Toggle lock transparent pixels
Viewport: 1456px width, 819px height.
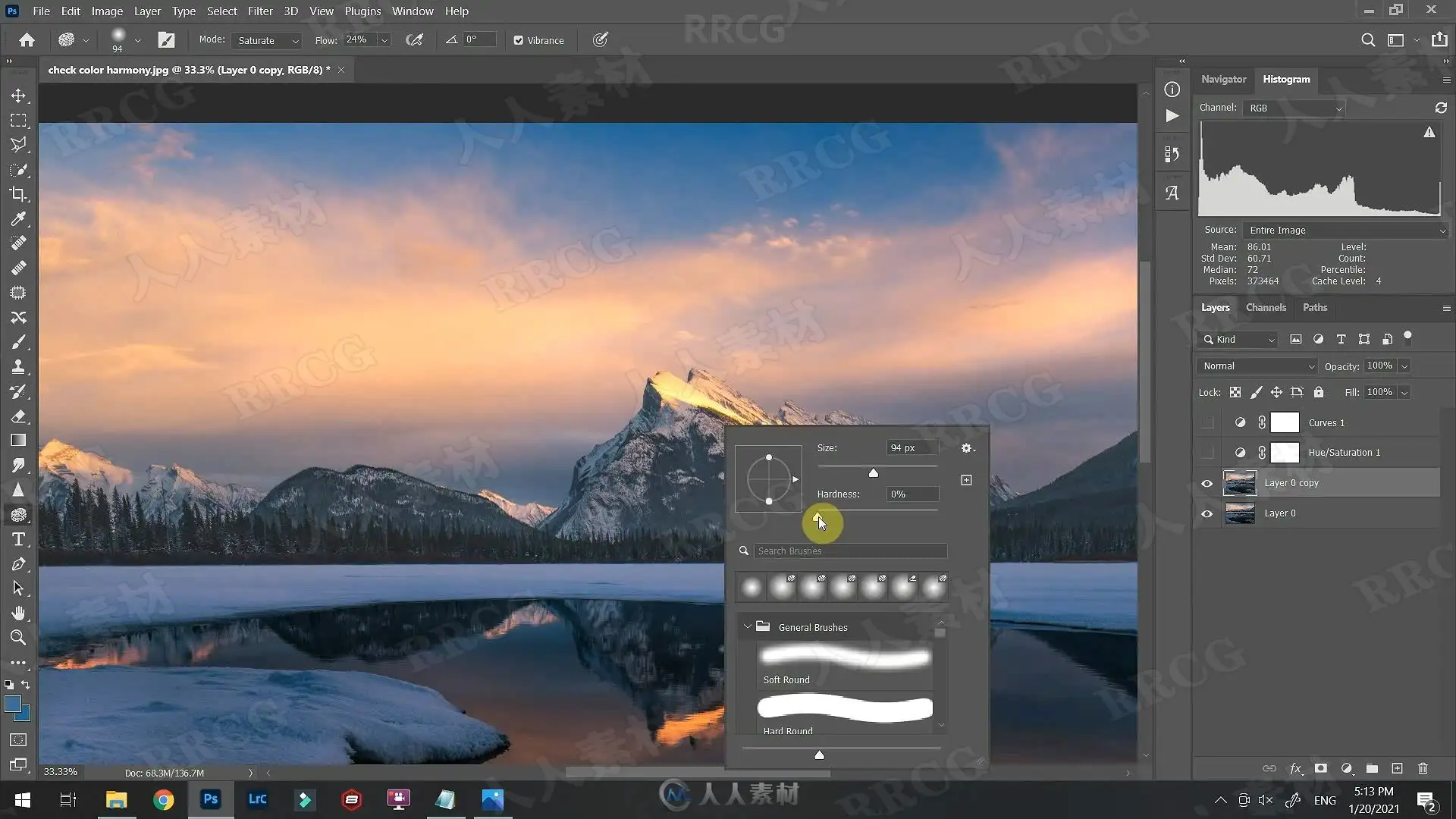[x=1235, y=392]
